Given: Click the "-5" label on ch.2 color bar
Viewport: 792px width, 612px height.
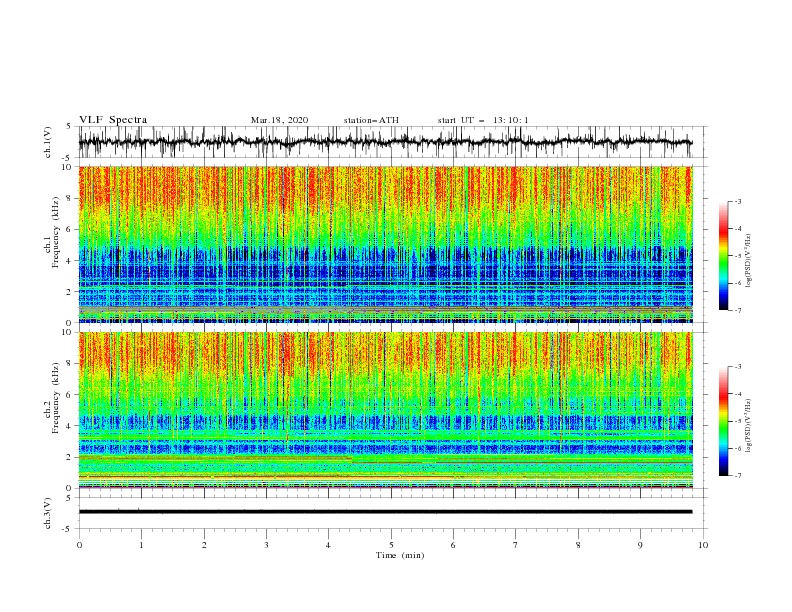Looking at the screenshot, I should (x=737, y=421).
